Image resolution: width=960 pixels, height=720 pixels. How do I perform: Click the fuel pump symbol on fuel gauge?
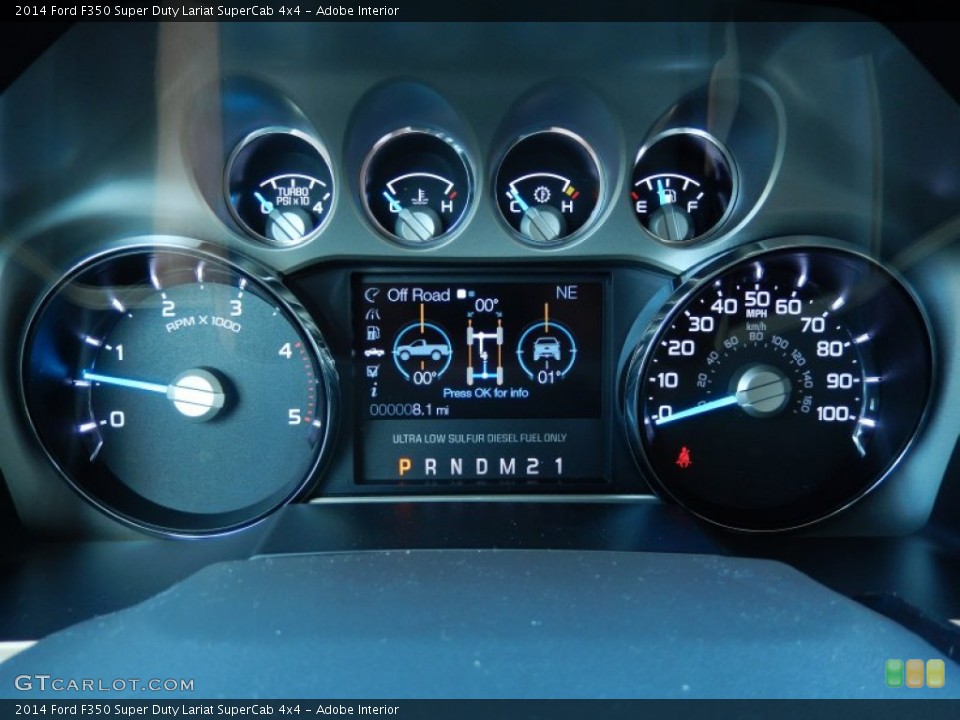pos(669,196)
